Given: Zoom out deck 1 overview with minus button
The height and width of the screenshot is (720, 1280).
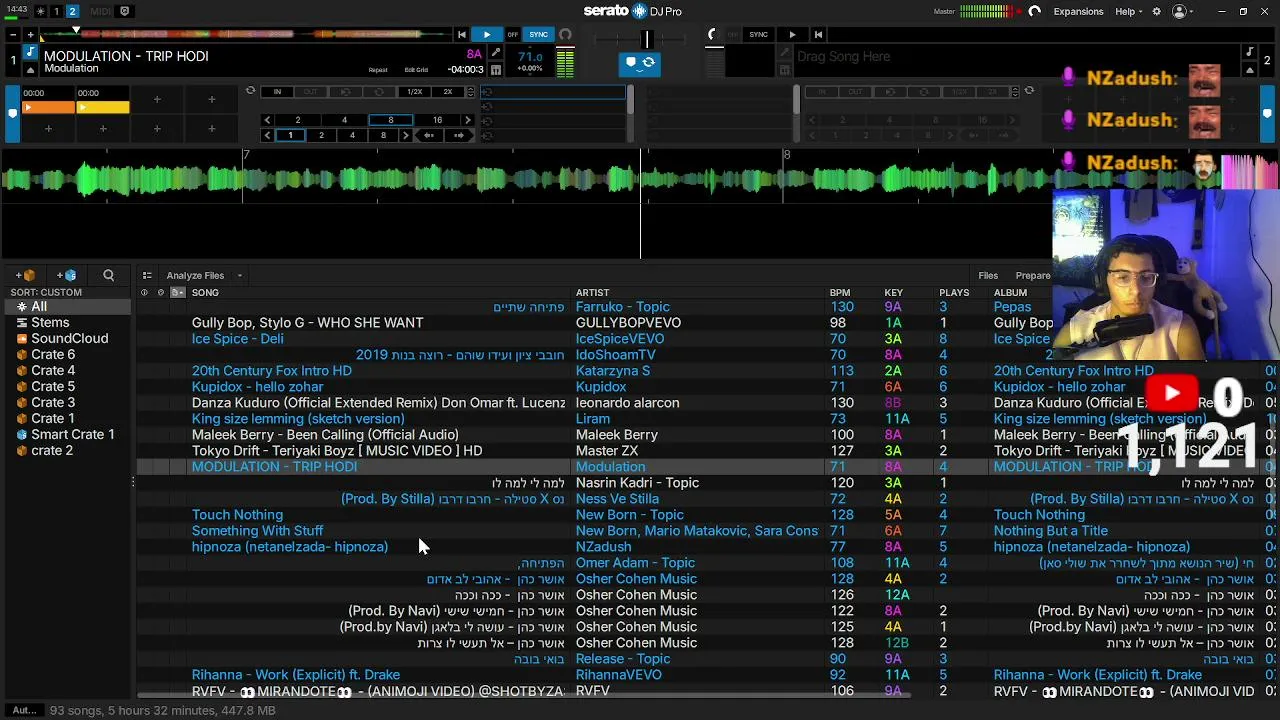Looking at the screenshot, I should click(14, 35).
